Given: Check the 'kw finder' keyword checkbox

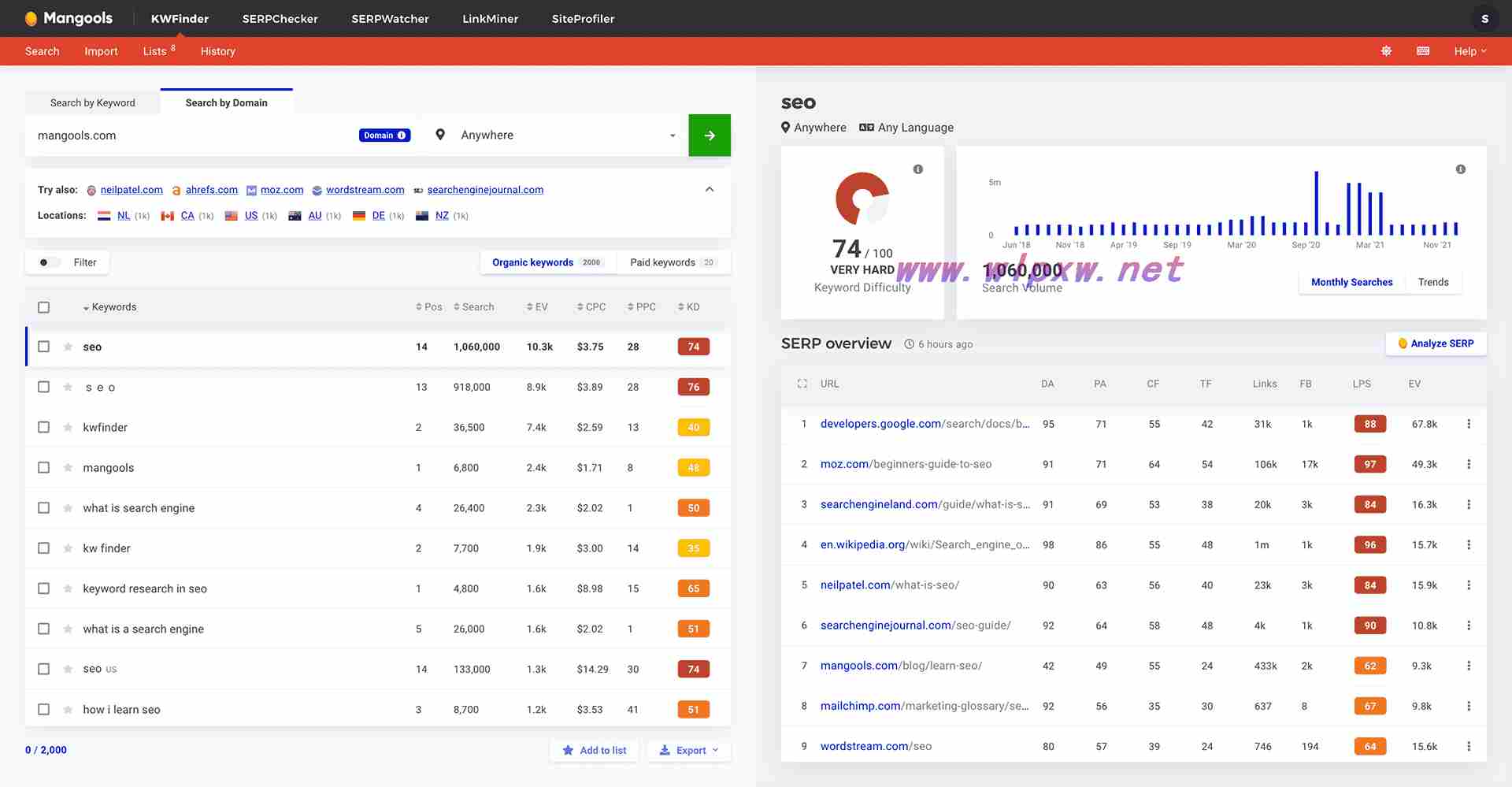Looking at the screenshot, I should 44,548.
